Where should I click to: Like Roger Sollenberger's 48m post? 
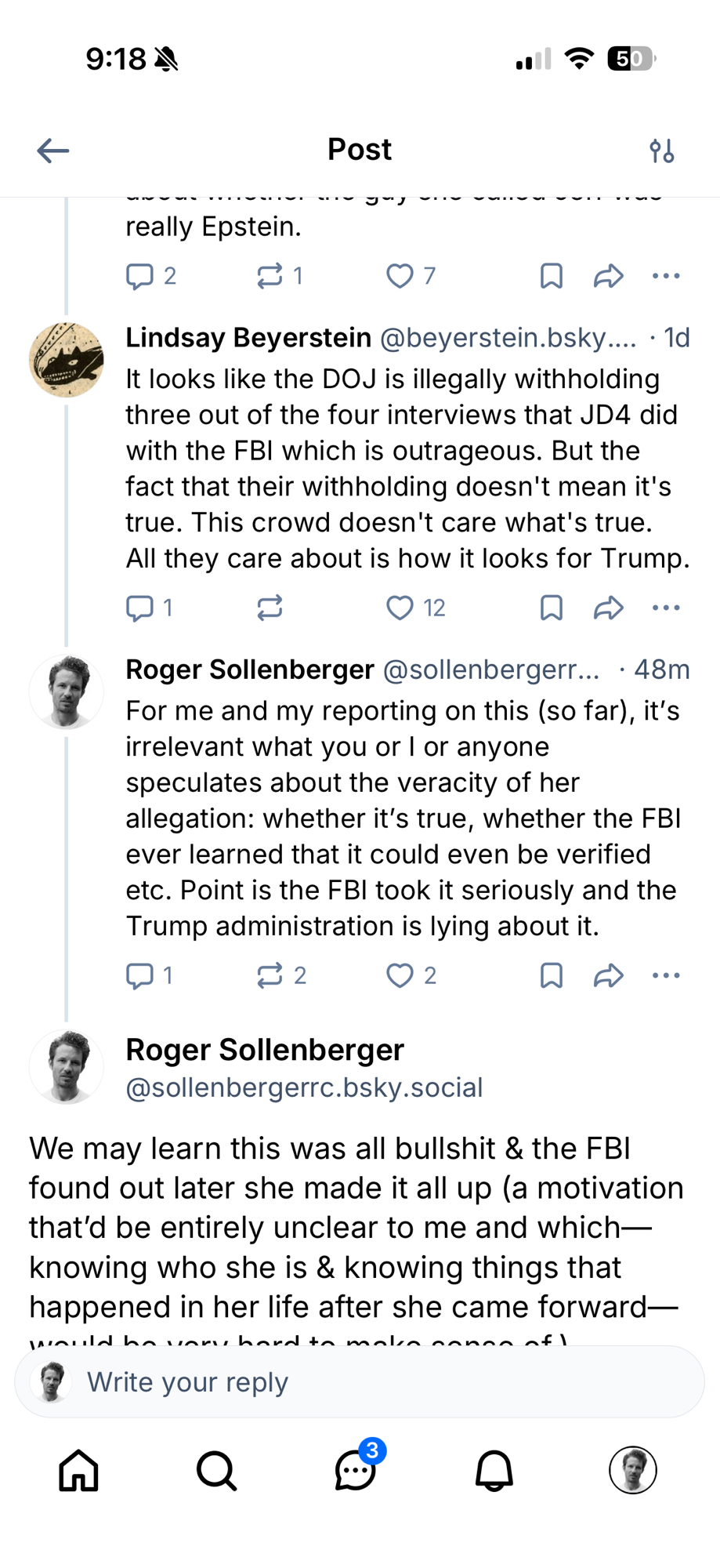(x=400, y=975)
